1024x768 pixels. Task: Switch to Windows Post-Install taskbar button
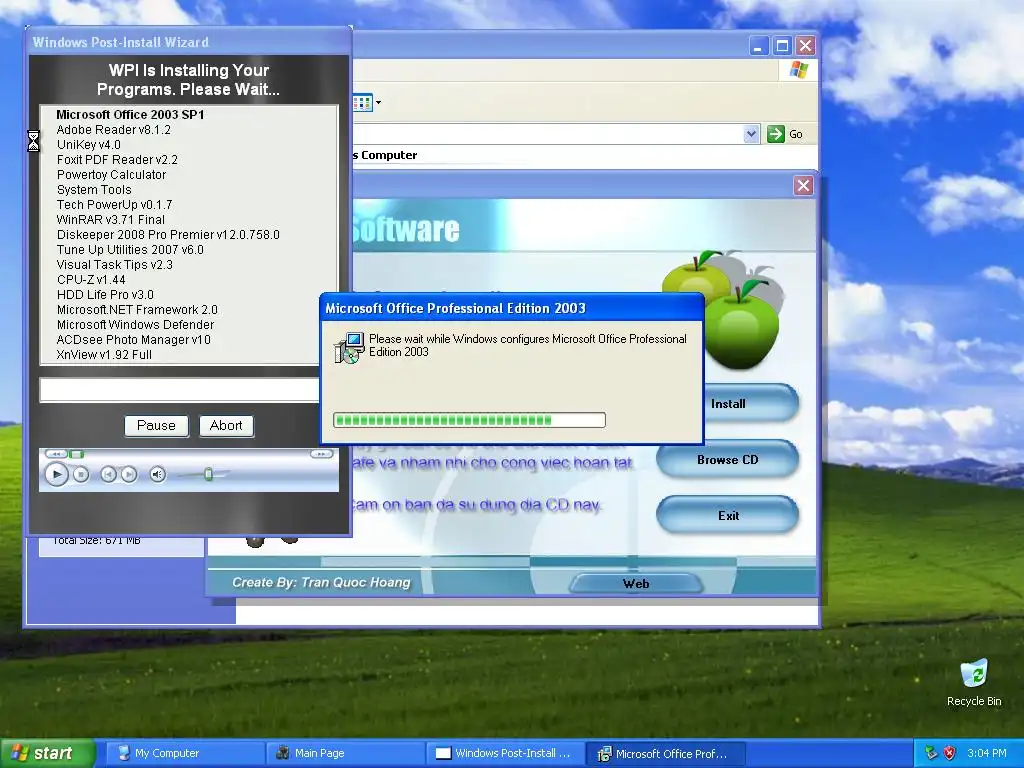pos(505,754)
